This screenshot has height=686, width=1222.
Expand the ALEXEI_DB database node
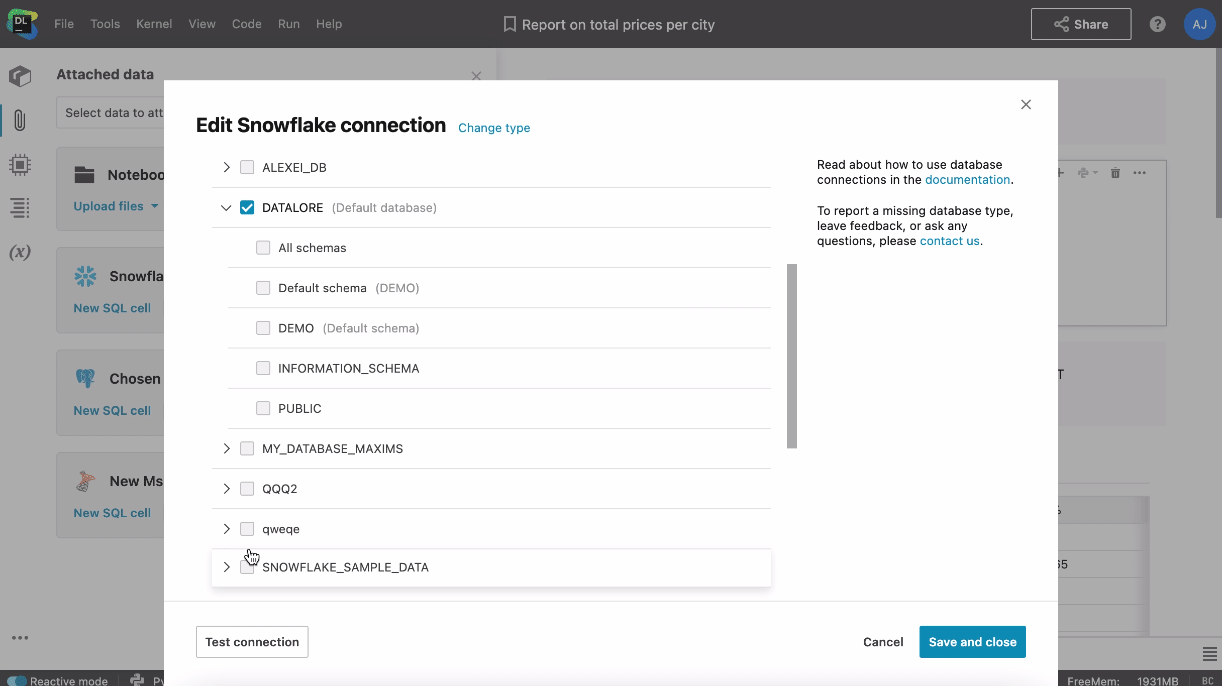[x=226, y=167]
